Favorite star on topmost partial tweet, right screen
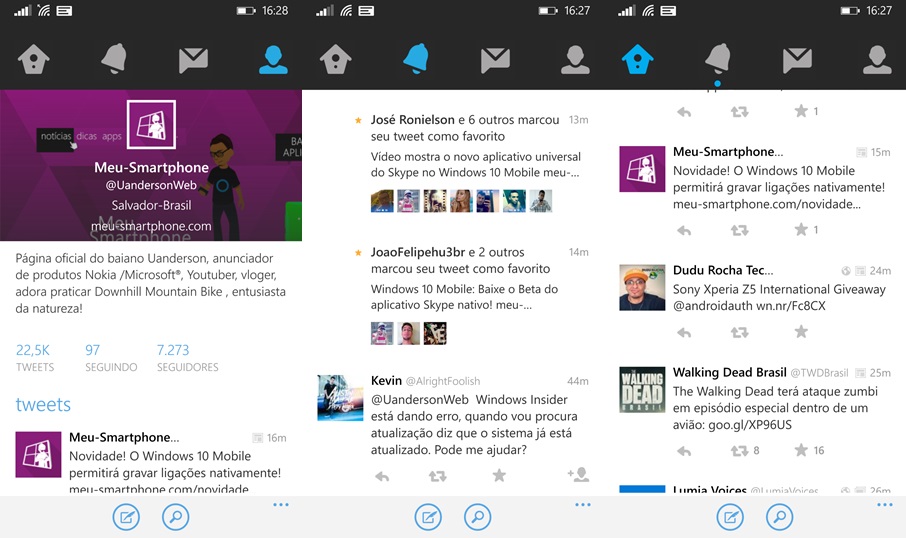 coord(801,111)
